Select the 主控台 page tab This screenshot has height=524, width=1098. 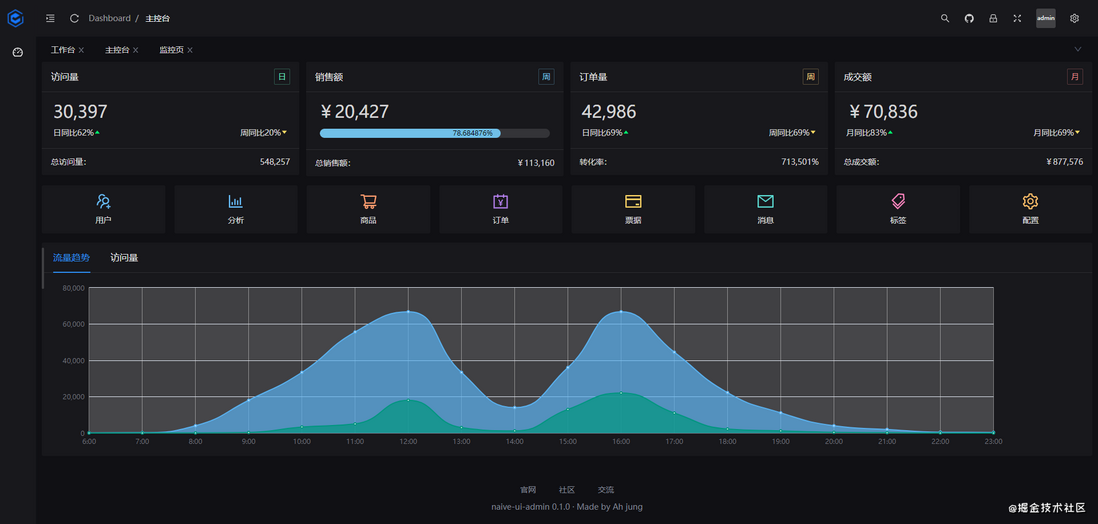click(117, 50)
